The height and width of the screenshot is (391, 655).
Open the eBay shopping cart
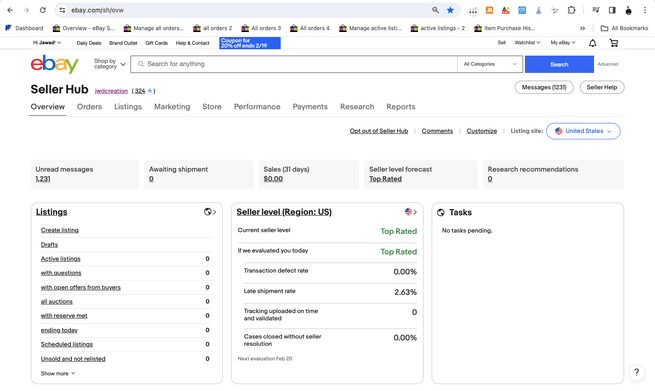point(614,43)
